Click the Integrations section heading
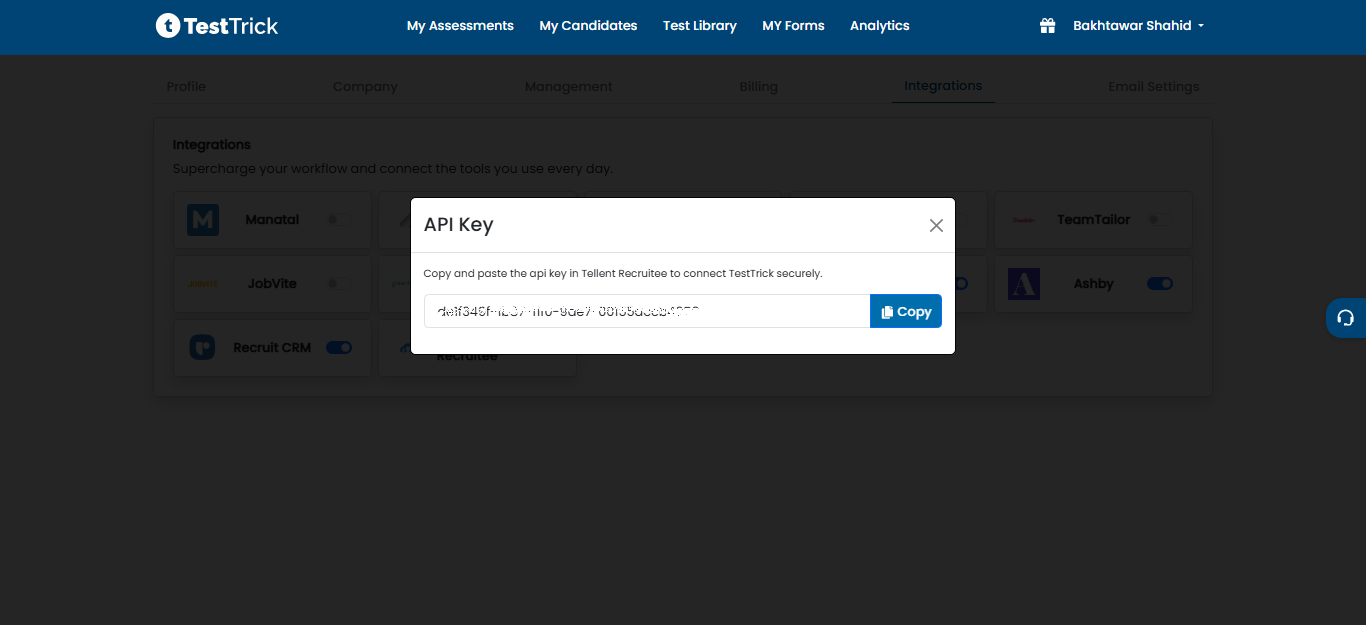The width and height of the screenshot is (1366, 625). tap(212, 145)
